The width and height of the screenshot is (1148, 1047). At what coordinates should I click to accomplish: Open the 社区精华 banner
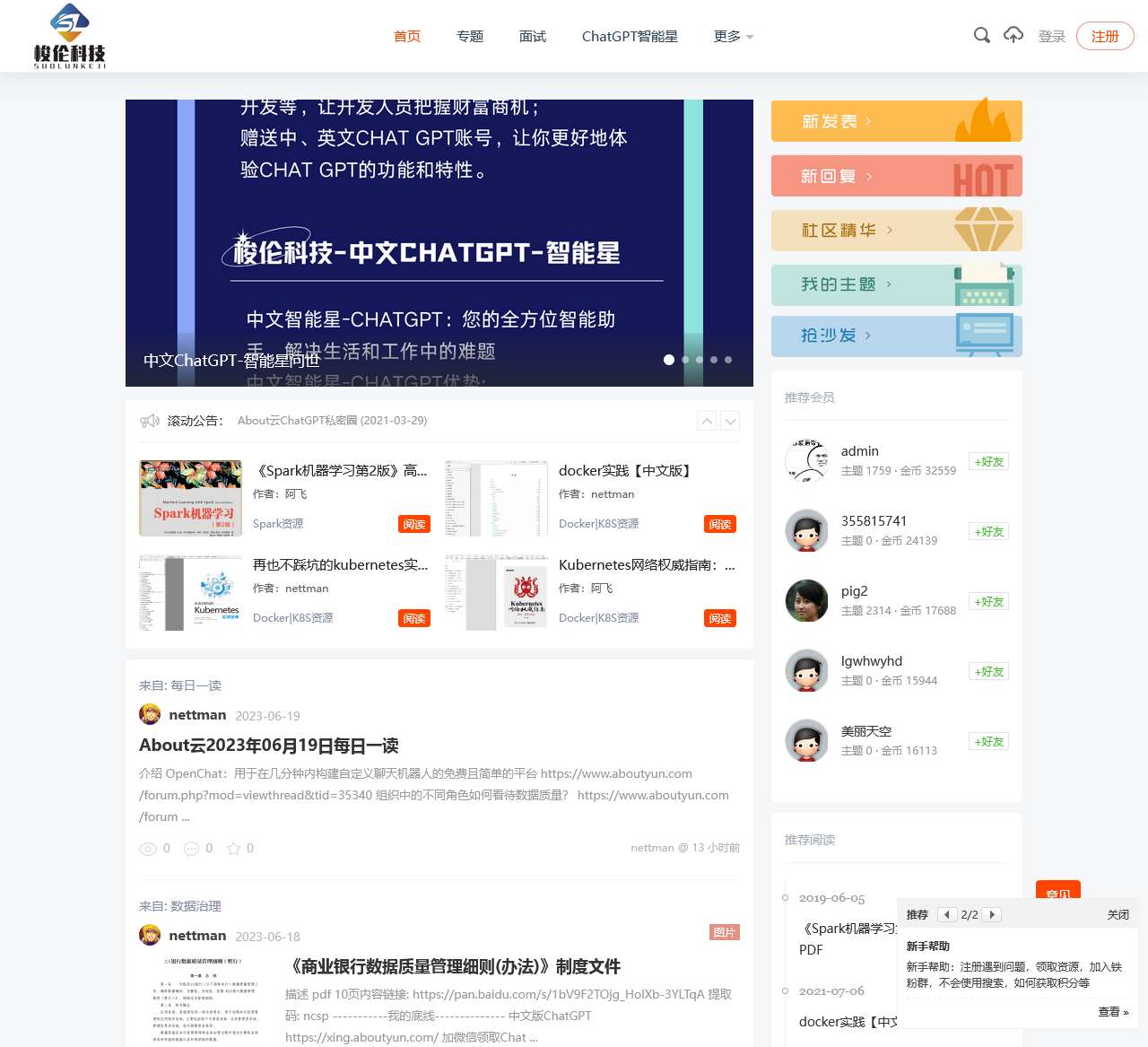[x=897, y=230]
